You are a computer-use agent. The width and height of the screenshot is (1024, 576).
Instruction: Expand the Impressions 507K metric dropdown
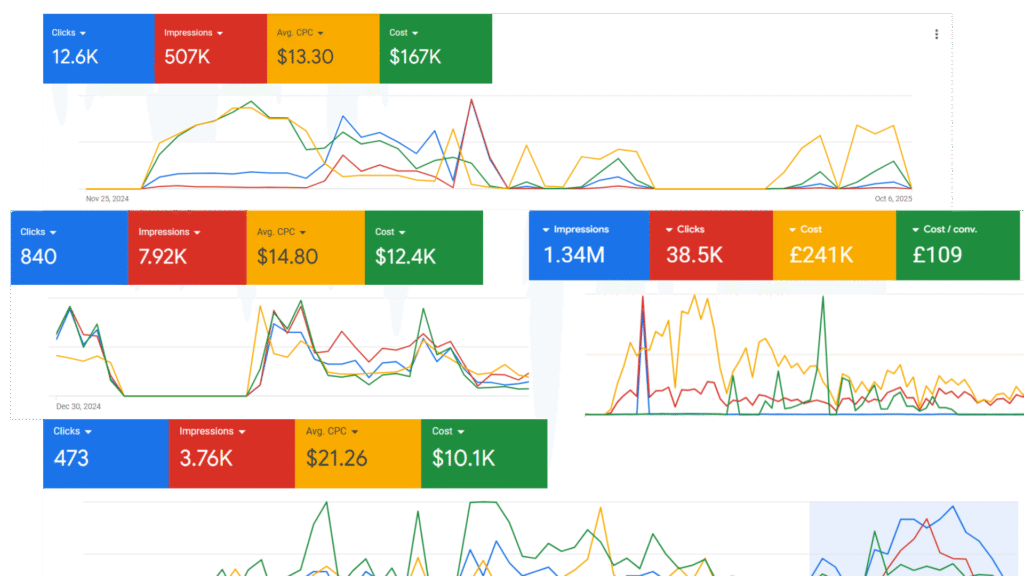[x=219, y=33]
